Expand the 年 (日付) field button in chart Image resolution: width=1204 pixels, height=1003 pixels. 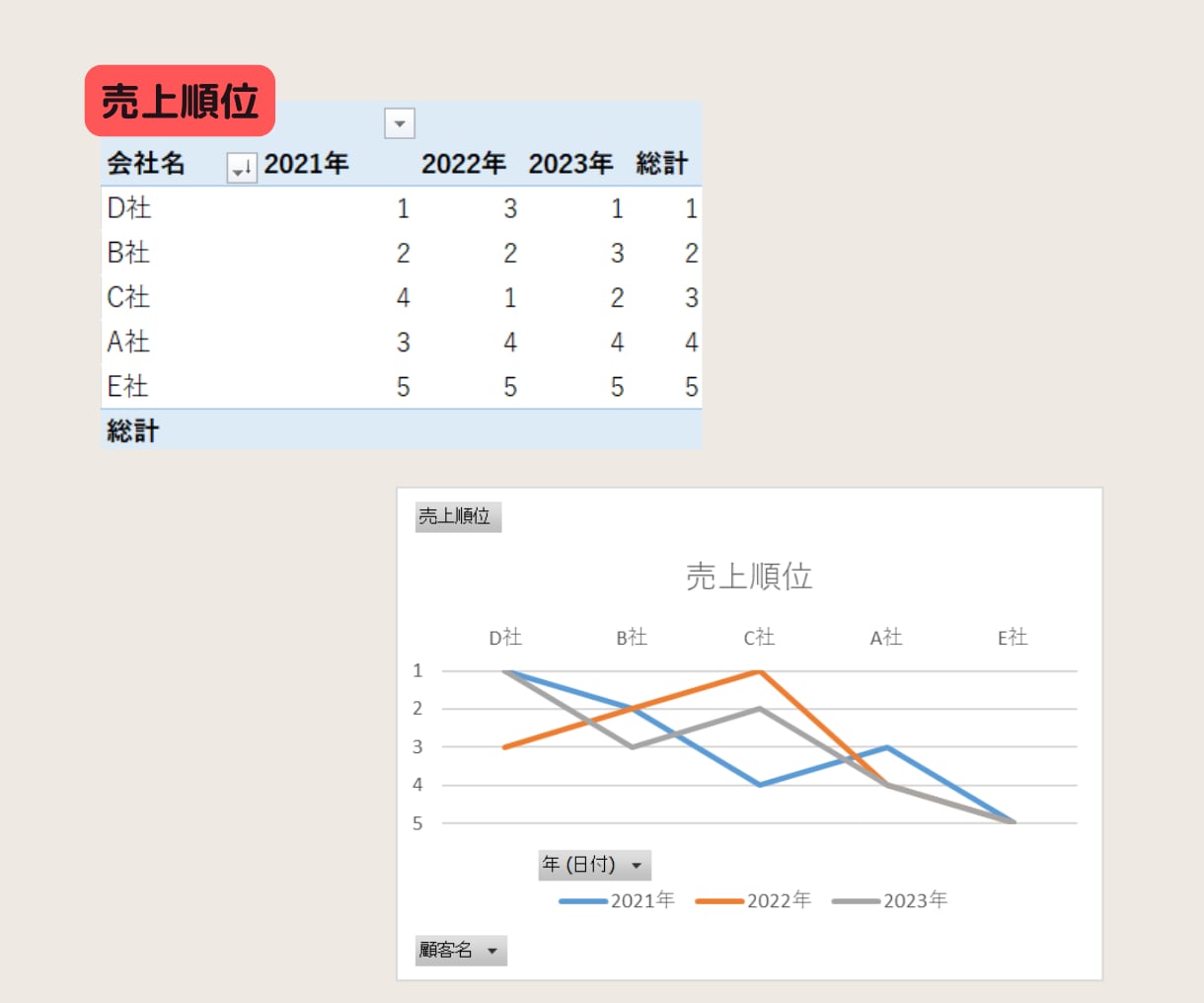coord(595,865)
